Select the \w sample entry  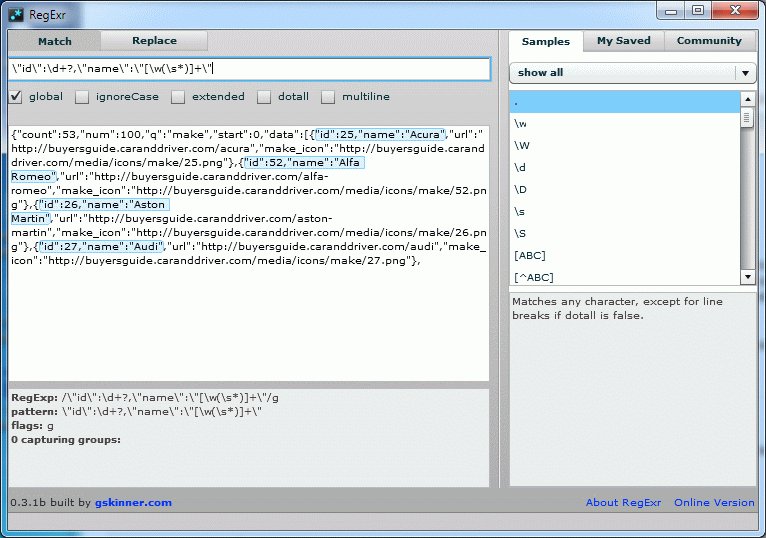click(625, 124)
